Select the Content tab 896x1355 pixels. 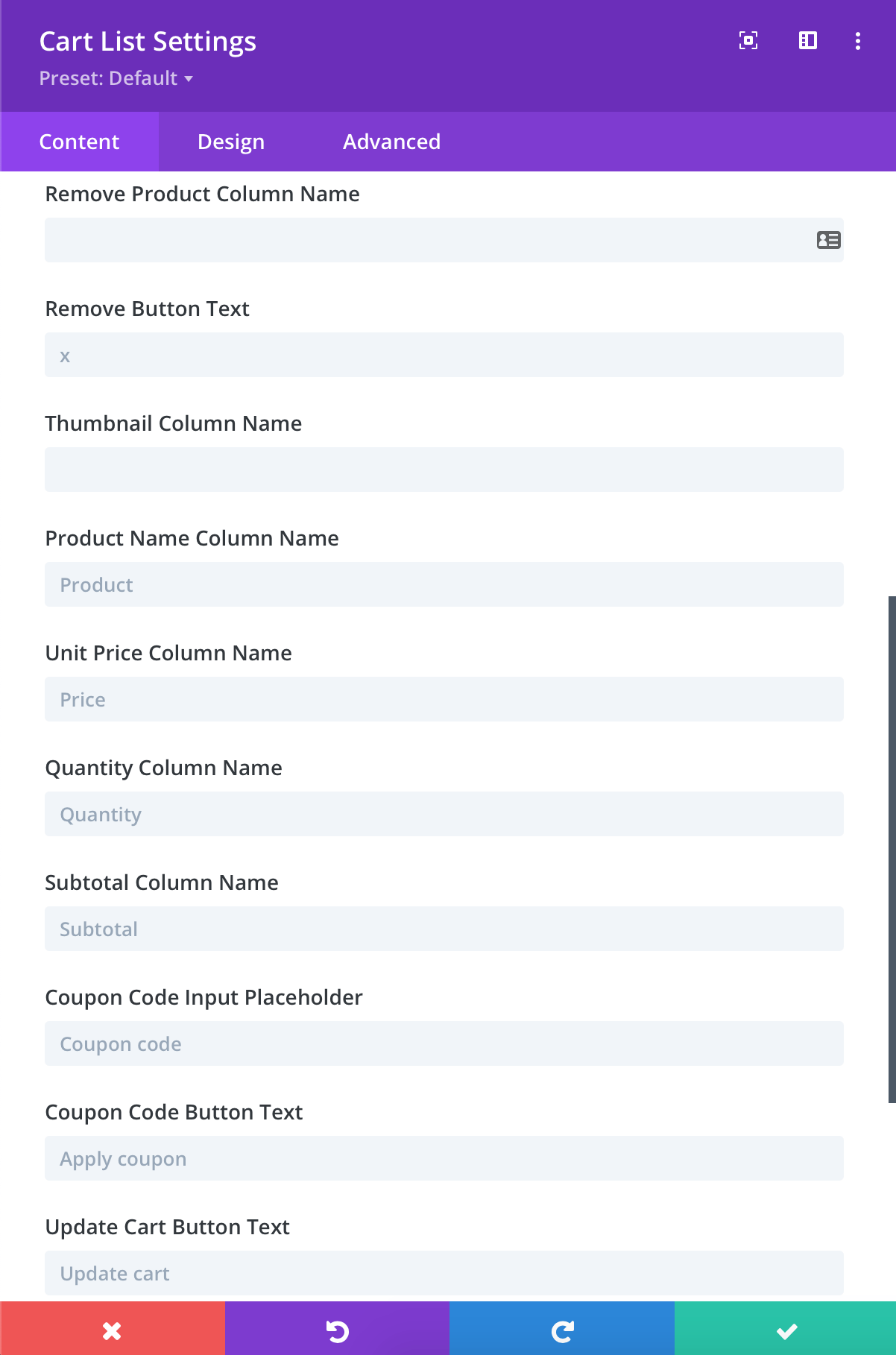coord(79,142)
